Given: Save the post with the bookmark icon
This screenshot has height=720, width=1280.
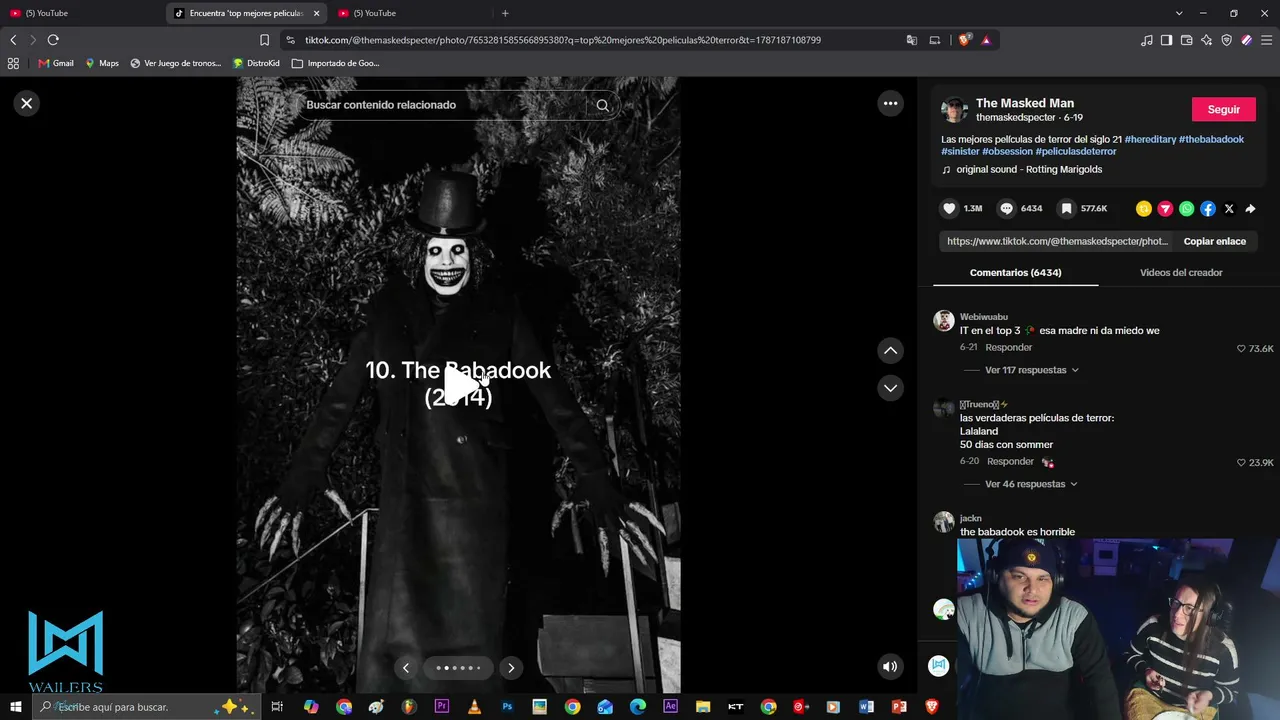Looking at the screenshot, I should pyautogui.click(x=1067, y=209).
